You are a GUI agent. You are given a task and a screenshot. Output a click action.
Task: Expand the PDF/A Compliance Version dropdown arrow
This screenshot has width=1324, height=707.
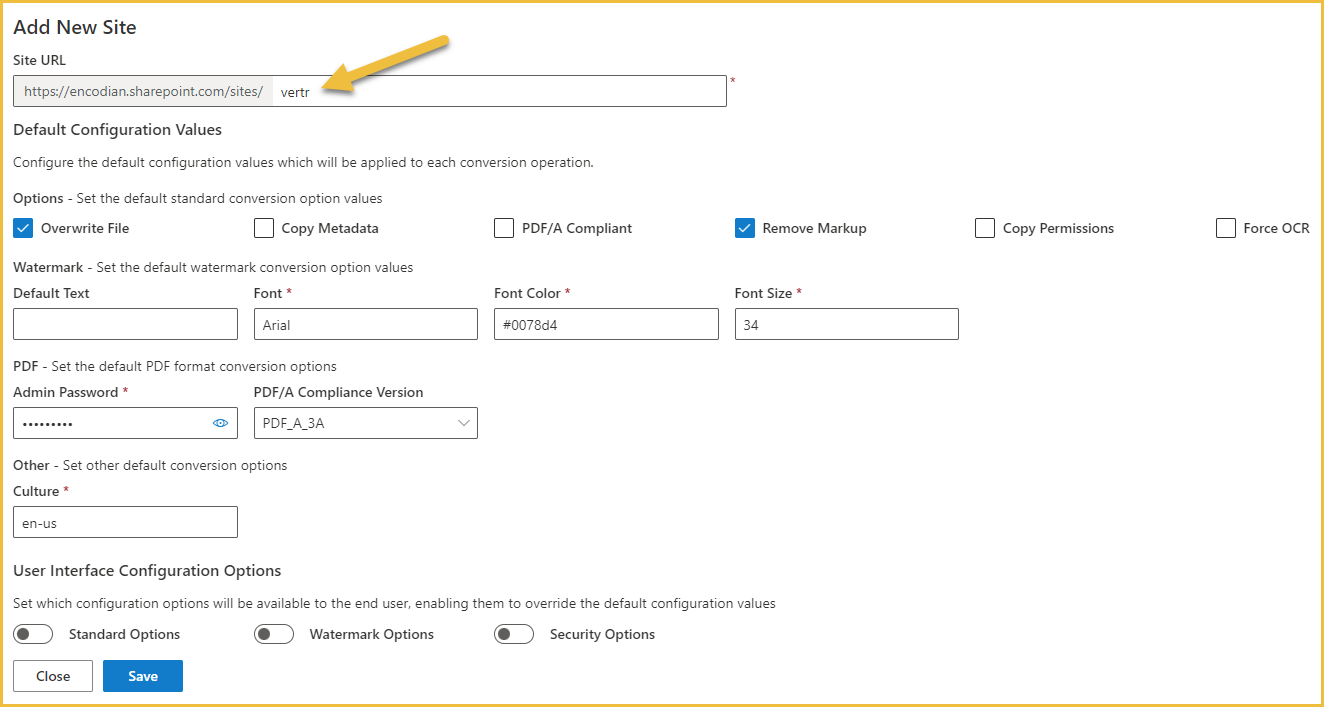pyautogui.click(x=464, y=423)
